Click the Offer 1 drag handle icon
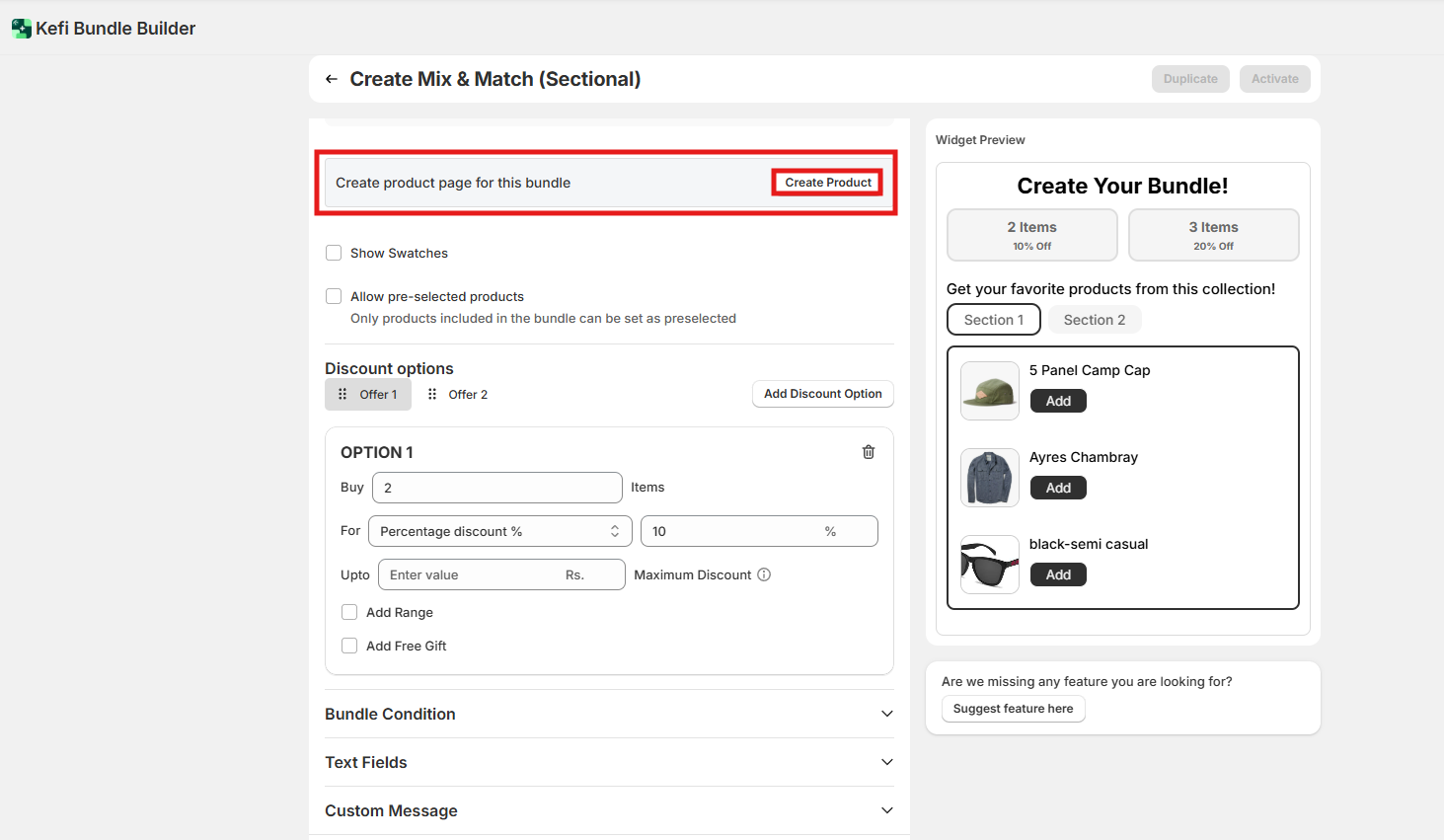1444x840 pixels. 342,394
